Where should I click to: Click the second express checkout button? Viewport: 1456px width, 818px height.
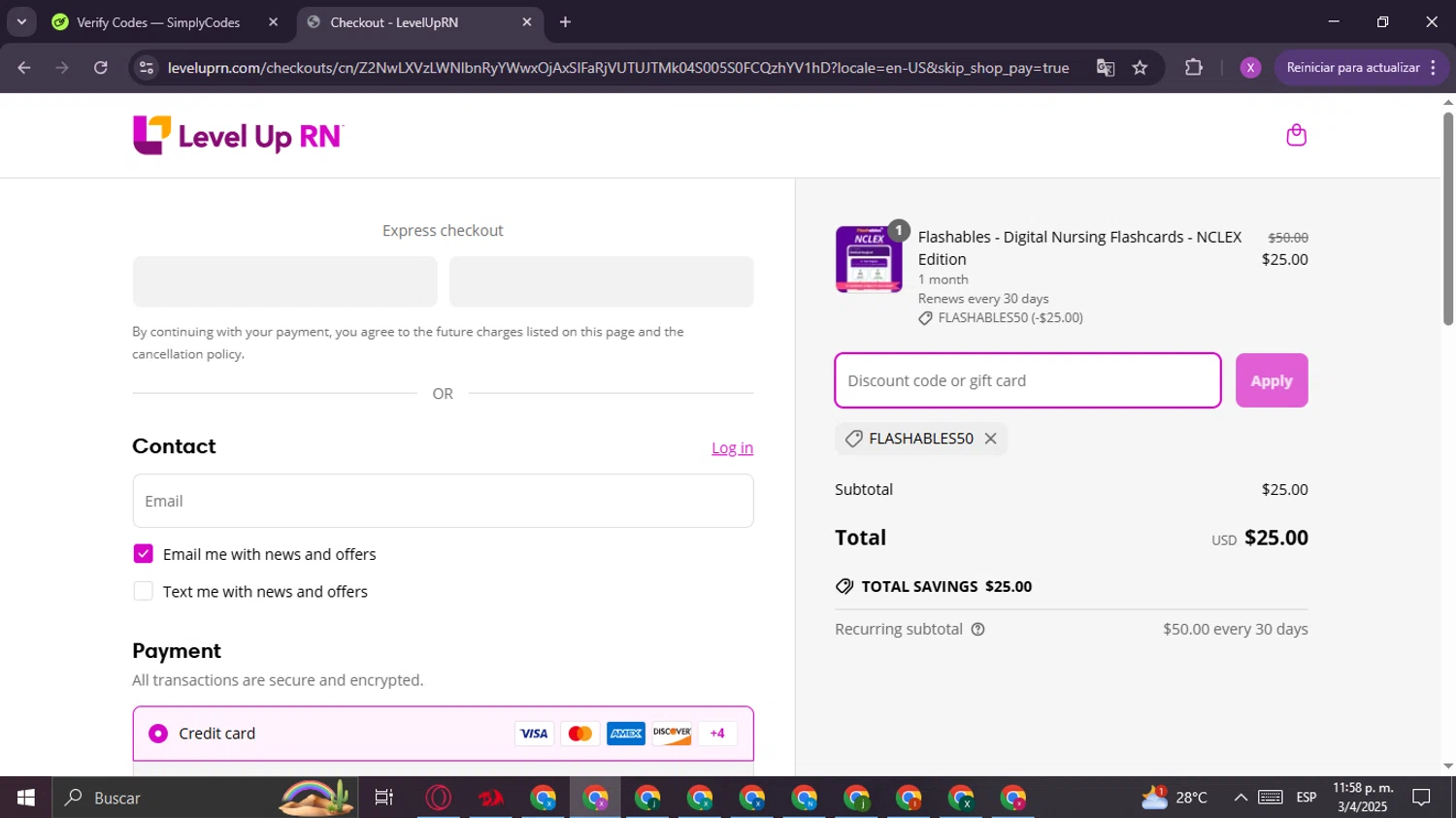click(602, 281)
